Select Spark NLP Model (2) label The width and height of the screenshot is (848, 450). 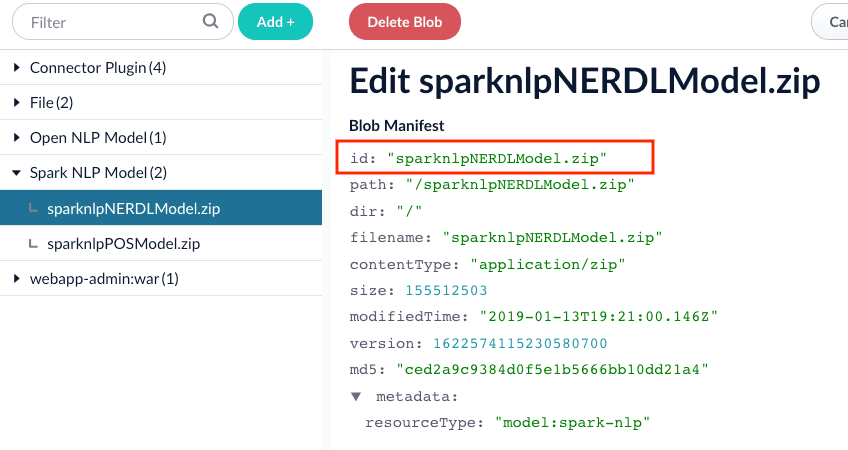pyautogui.click(x=98, y=173)
